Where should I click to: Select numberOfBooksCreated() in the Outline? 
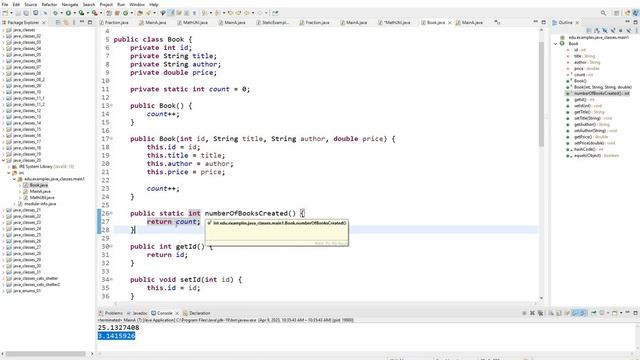click(602, 93)
